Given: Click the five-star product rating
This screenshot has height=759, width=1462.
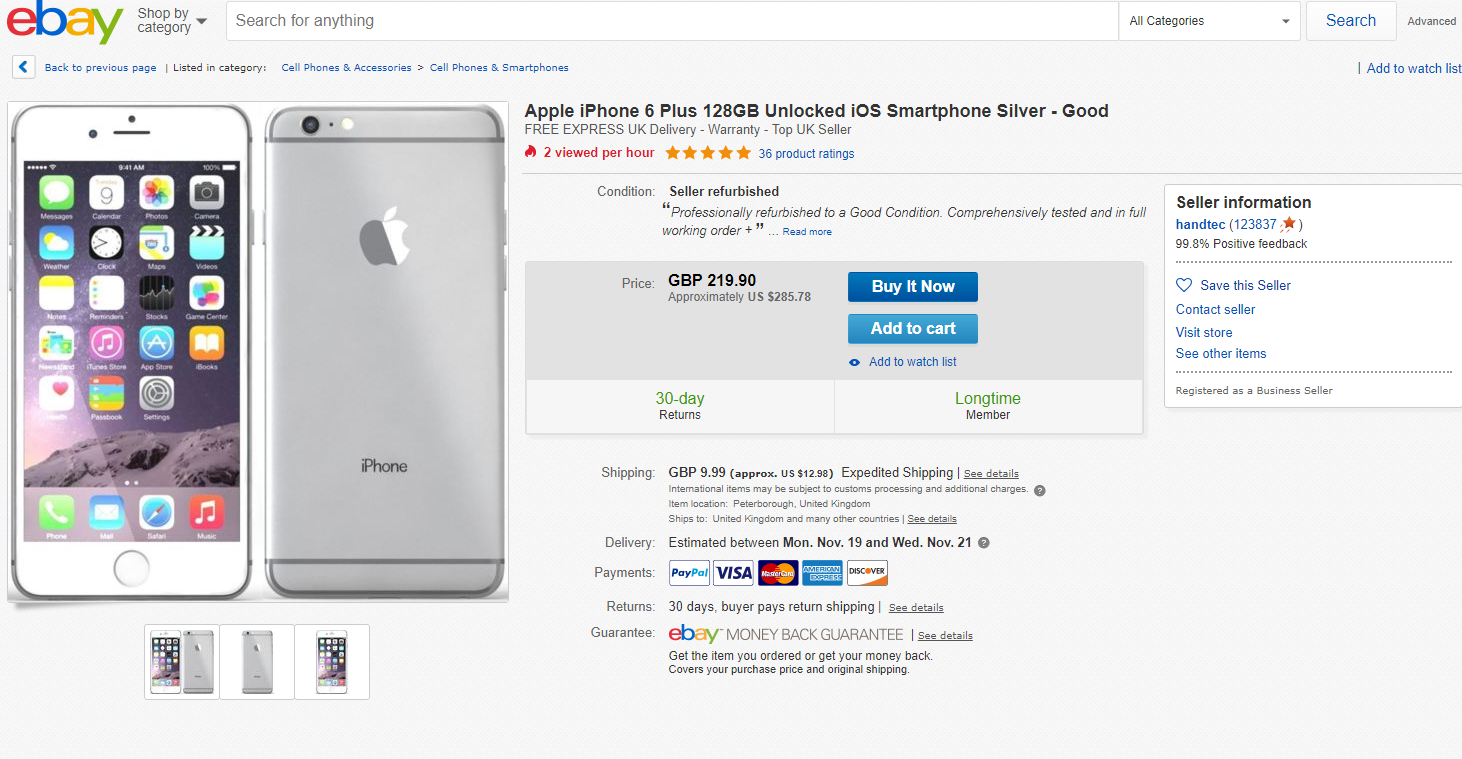Looking at the screenshot, I should tap(708, 153).
